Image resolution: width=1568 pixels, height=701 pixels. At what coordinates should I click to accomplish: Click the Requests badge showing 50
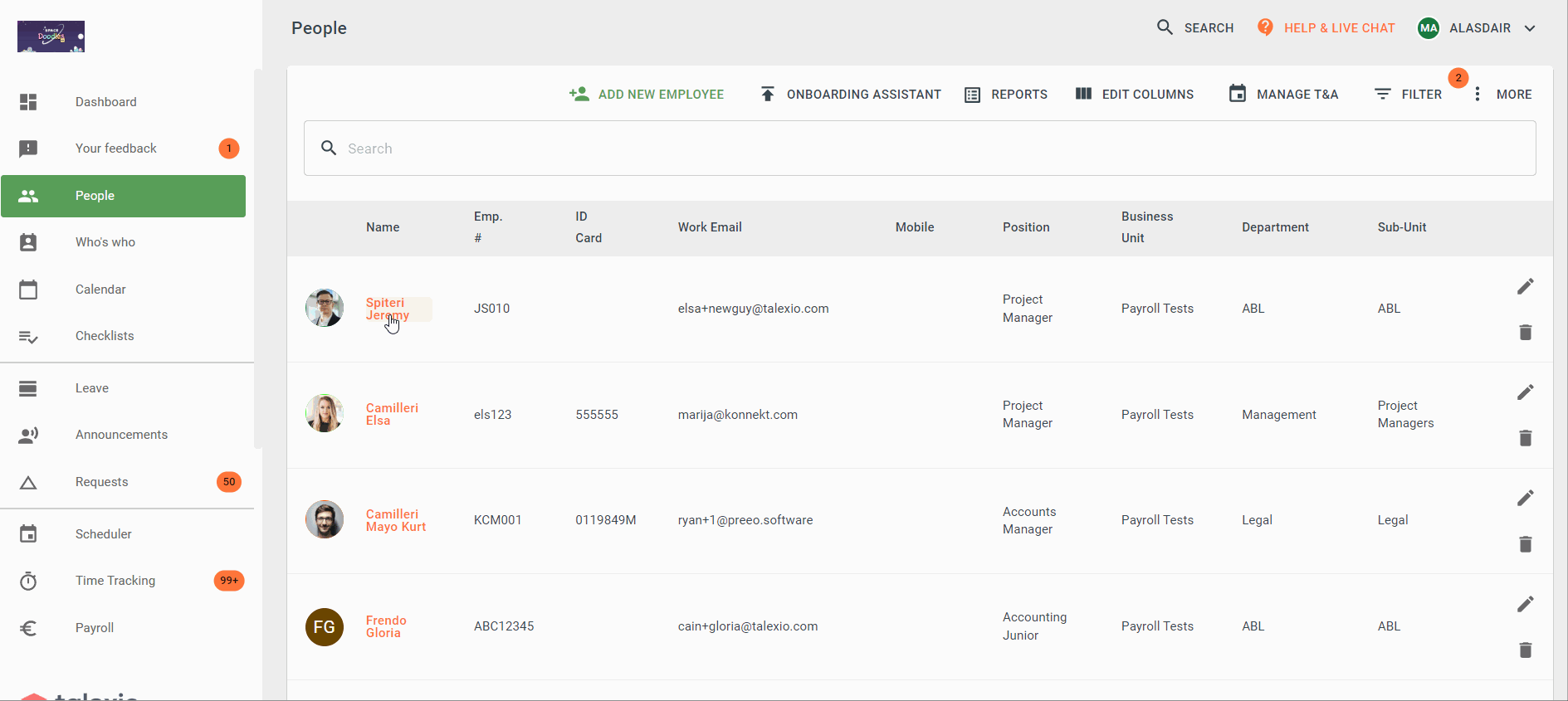(229, 482)
